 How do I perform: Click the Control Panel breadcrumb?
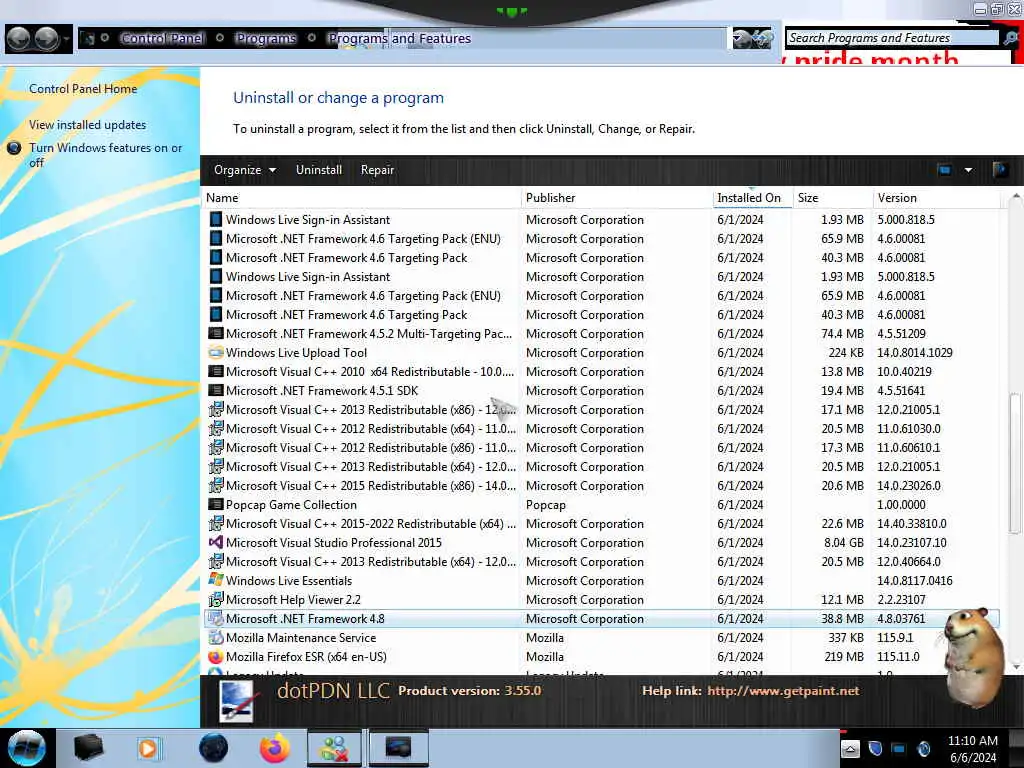[162, 39]
